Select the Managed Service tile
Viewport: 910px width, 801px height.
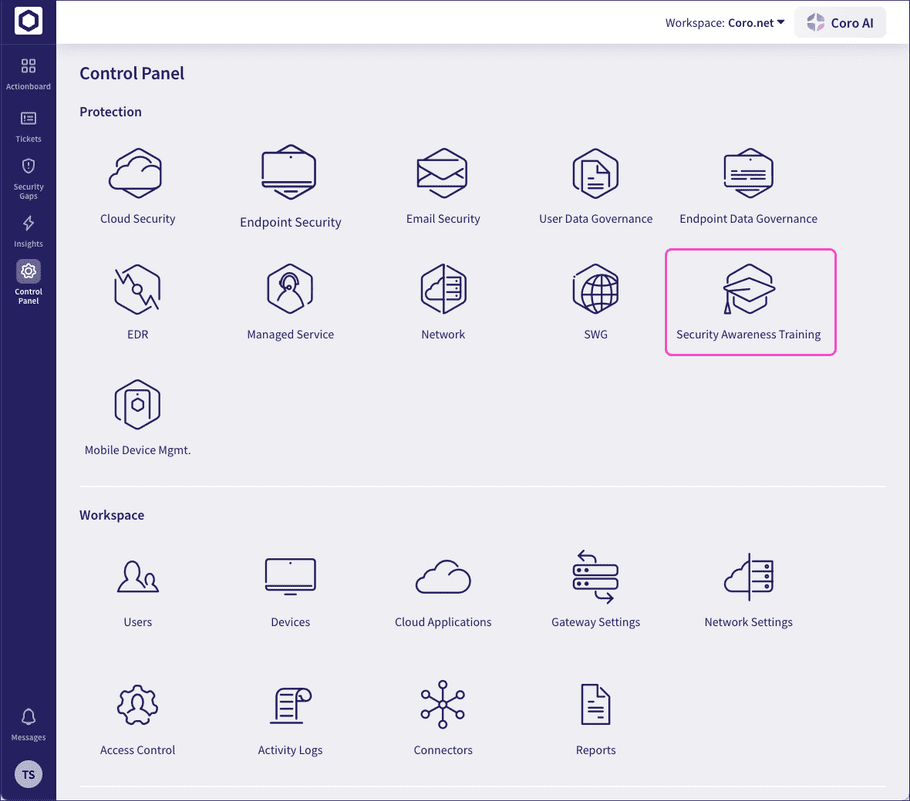pos(290,300)
